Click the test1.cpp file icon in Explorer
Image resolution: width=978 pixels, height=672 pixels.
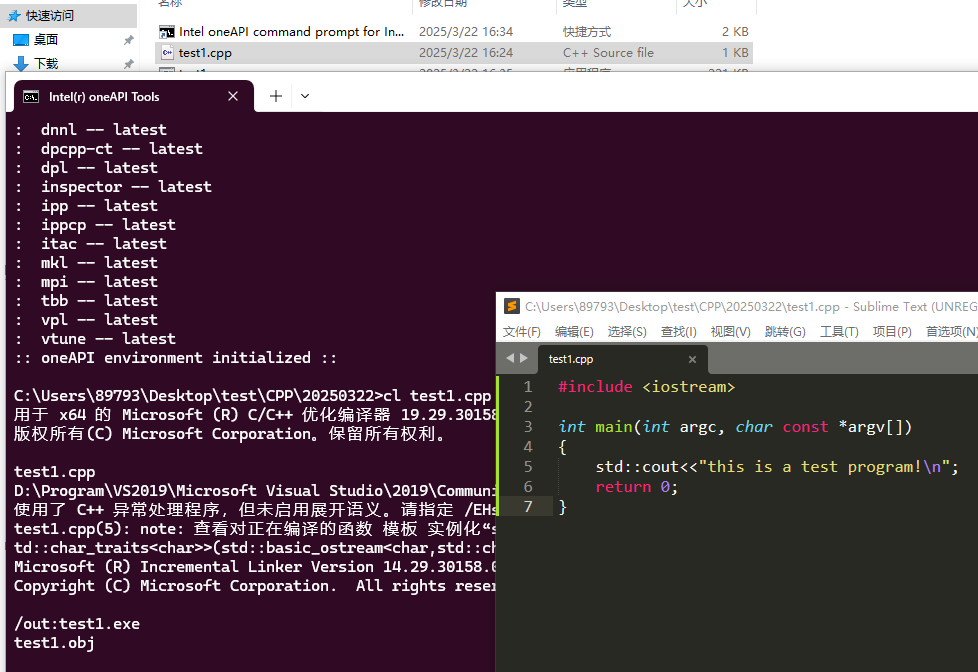pyautogui.click(x=167, y=53)
